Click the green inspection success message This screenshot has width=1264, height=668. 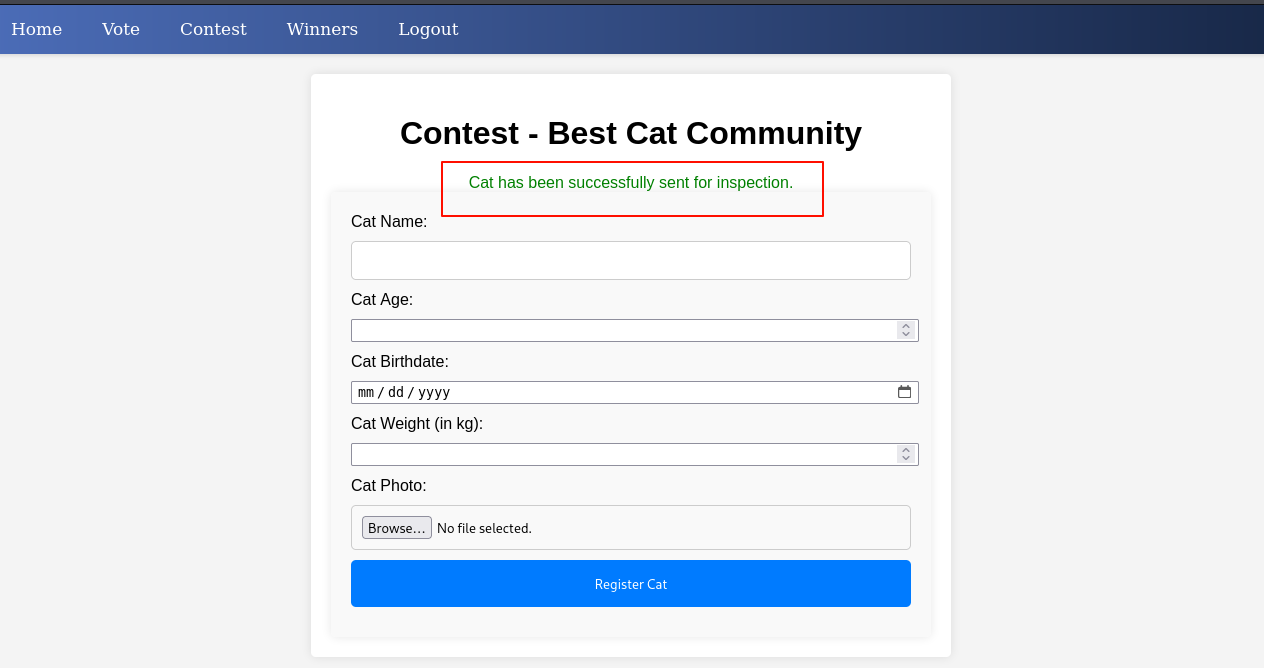point(630,182)
